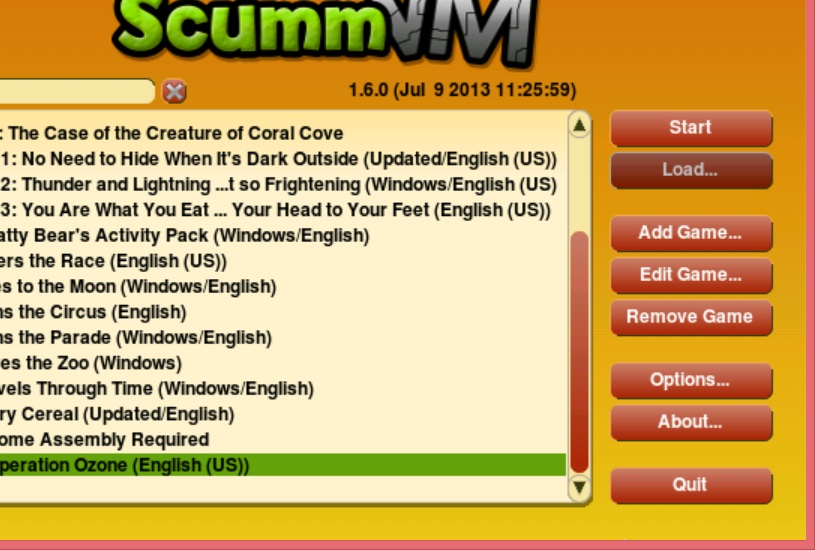Select Travels Through Time (Windows/English) entry
This screenshot has height=550, width=815.
pos(283,388)
